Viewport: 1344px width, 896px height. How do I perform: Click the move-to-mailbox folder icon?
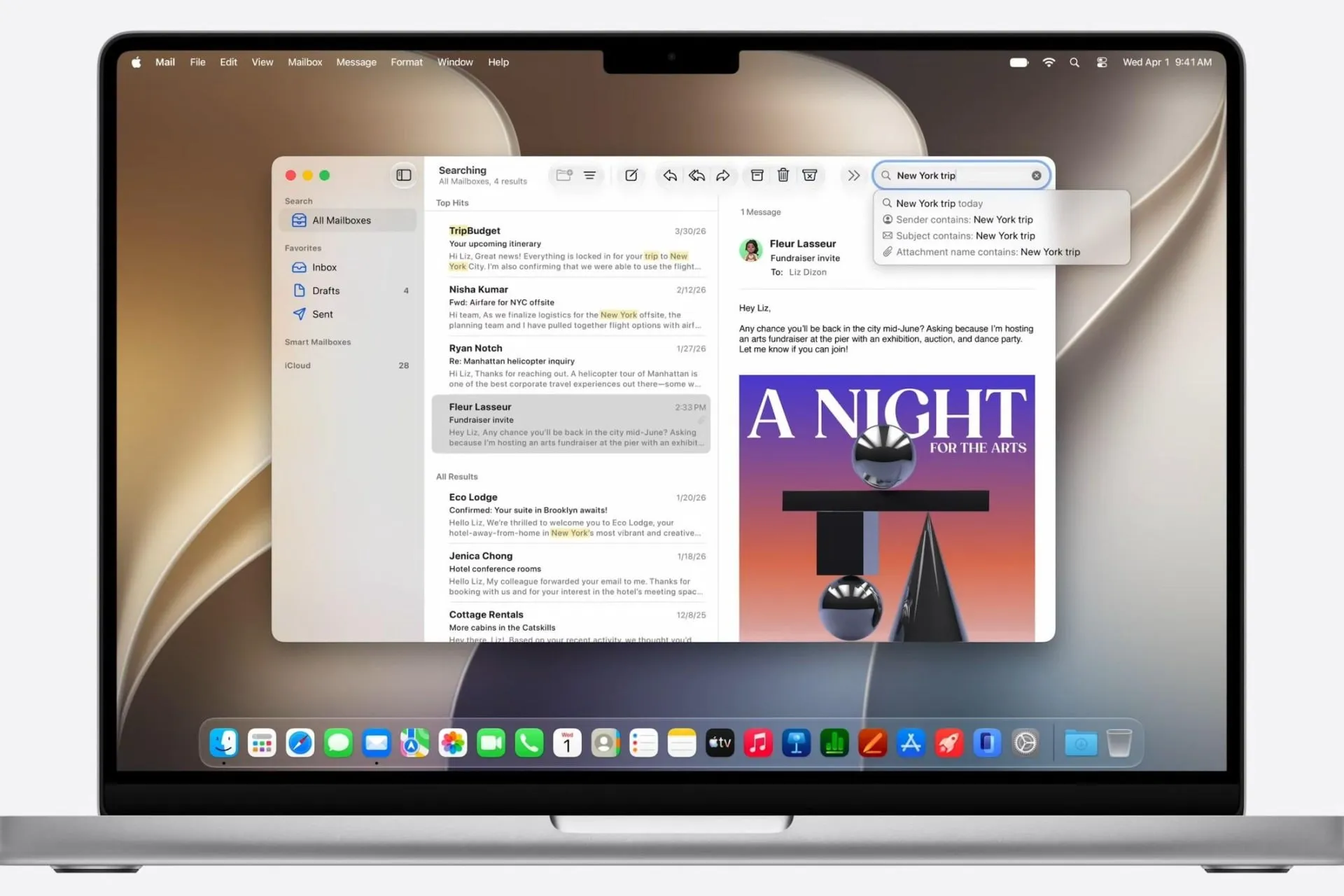tap(564, 175)
